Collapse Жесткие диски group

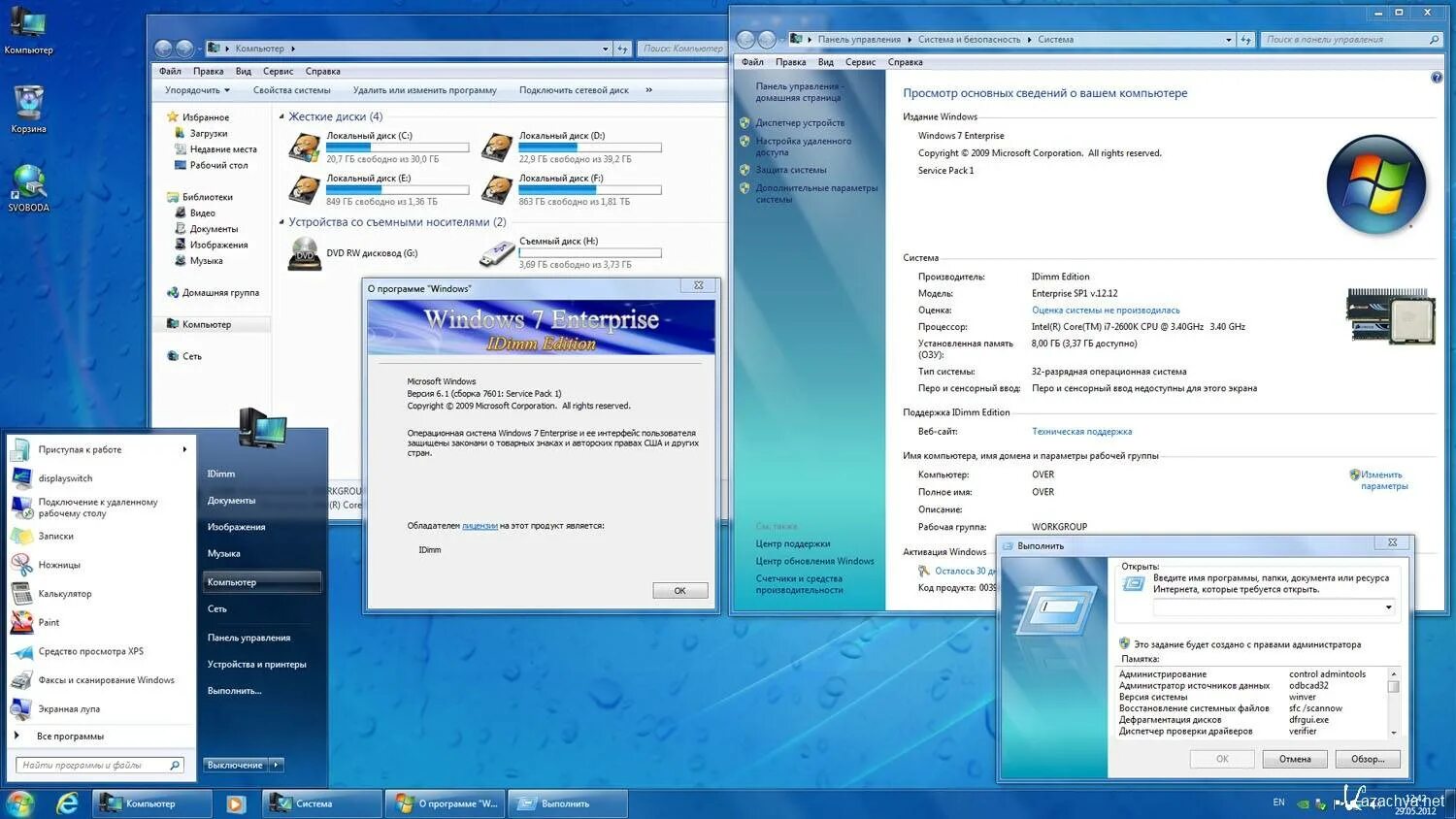point(281,116)
